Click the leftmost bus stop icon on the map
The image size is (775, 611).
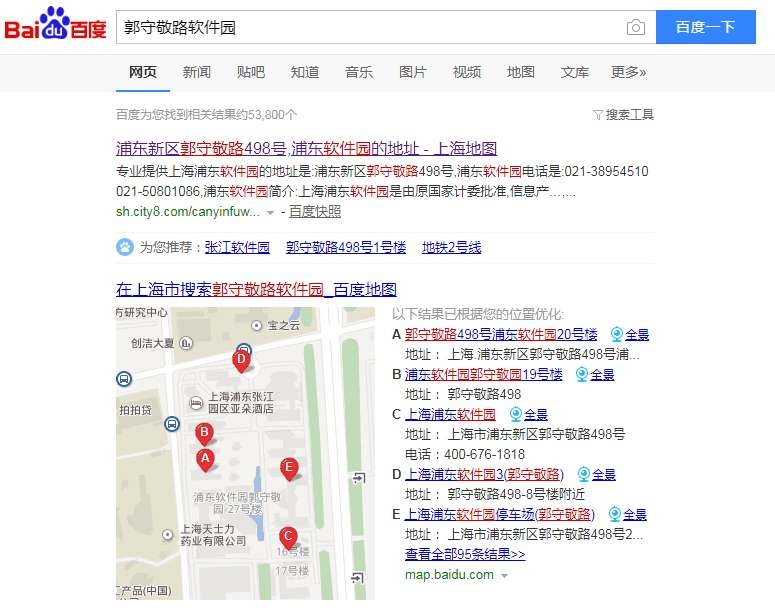[x=124, y=379]
